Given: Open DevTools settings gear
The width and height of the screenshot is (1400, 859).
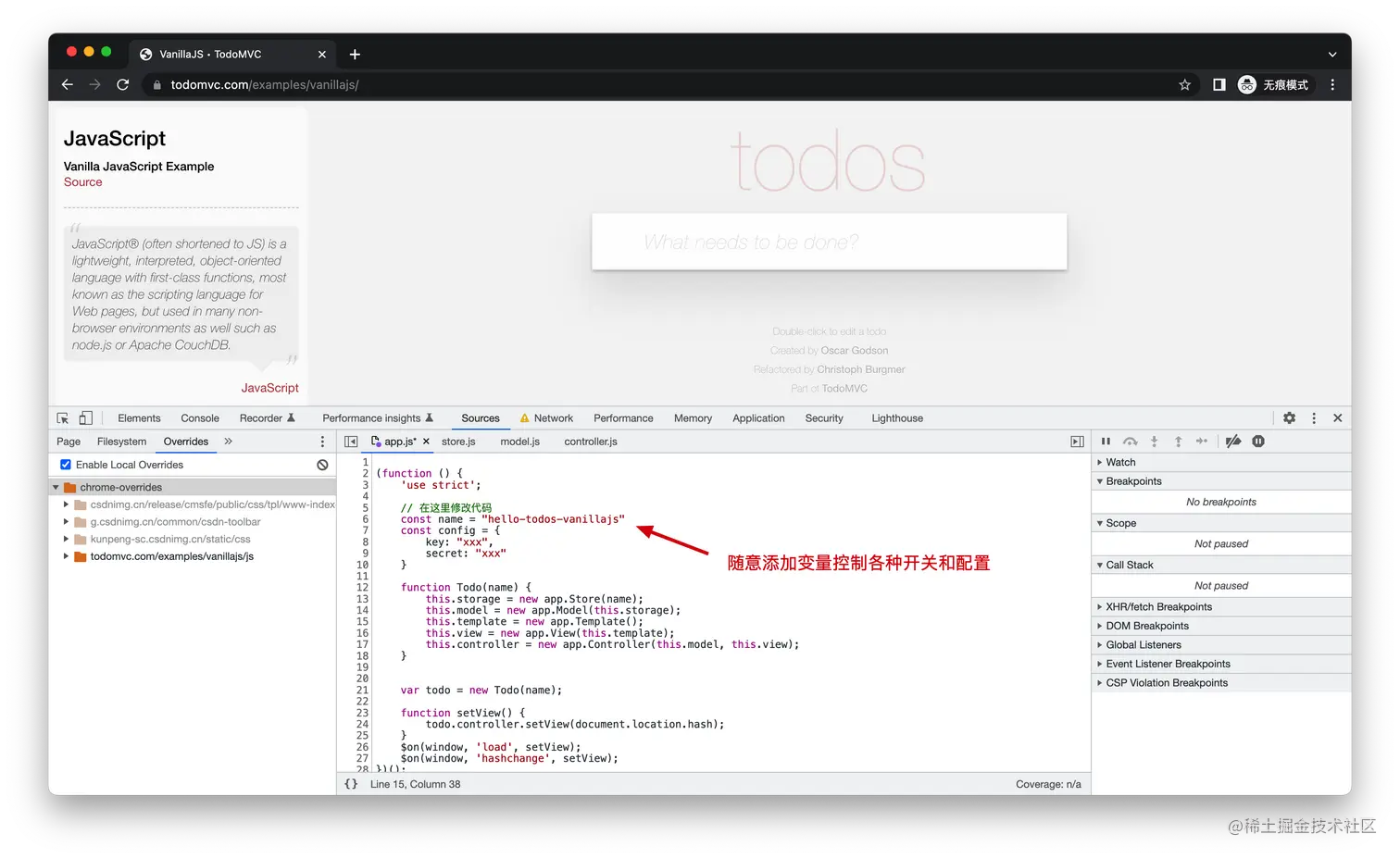Looking at the screenshot, I should pos(1289,418).
